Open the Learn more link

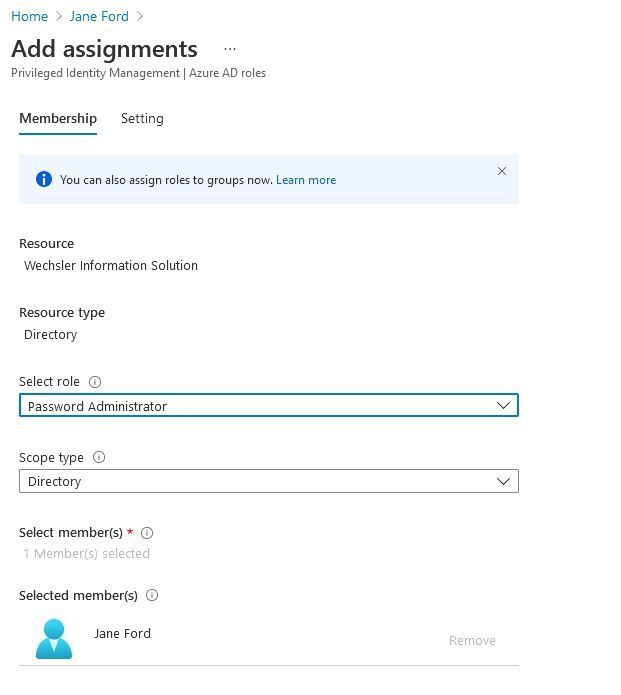[x=306, y=180]
